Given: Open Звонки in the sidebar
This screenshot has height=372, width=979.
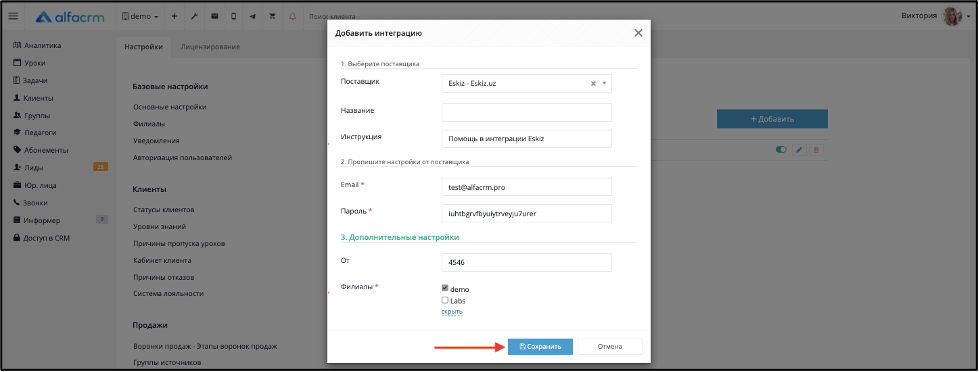Looking at the screenshot, I should 31,203.
